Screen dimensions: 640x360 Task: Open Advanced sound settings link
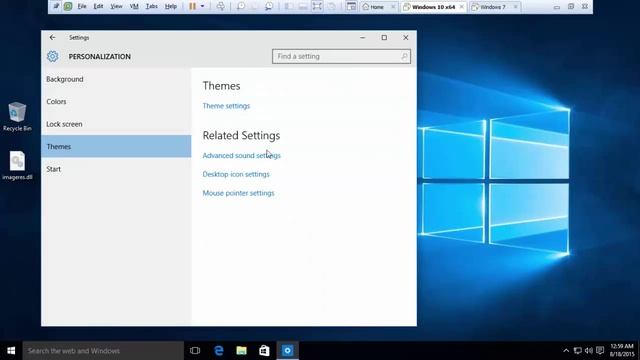(242, 156)
